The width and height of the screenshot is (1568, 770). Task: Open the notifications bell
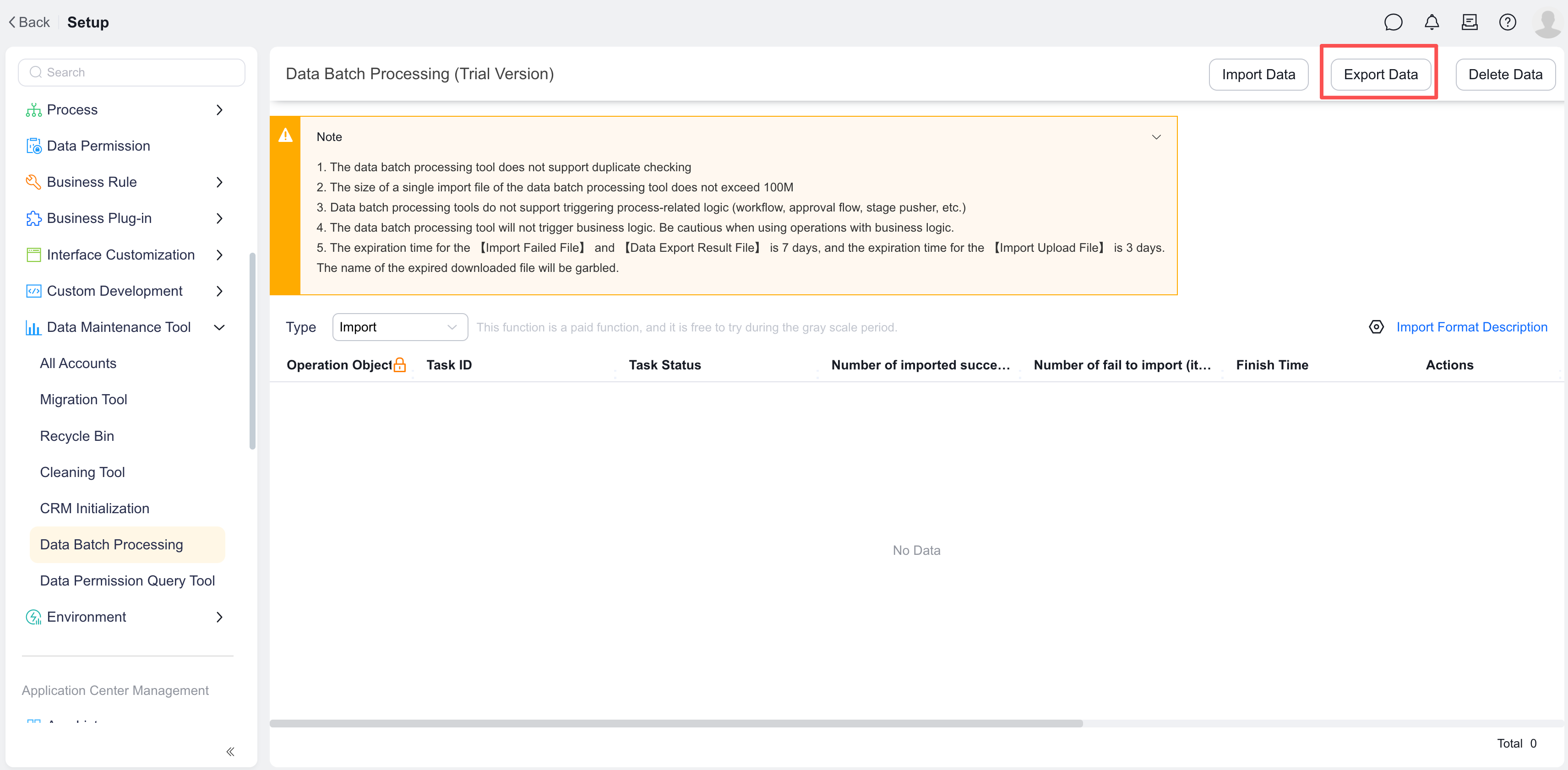click(x=1432, y=22)
